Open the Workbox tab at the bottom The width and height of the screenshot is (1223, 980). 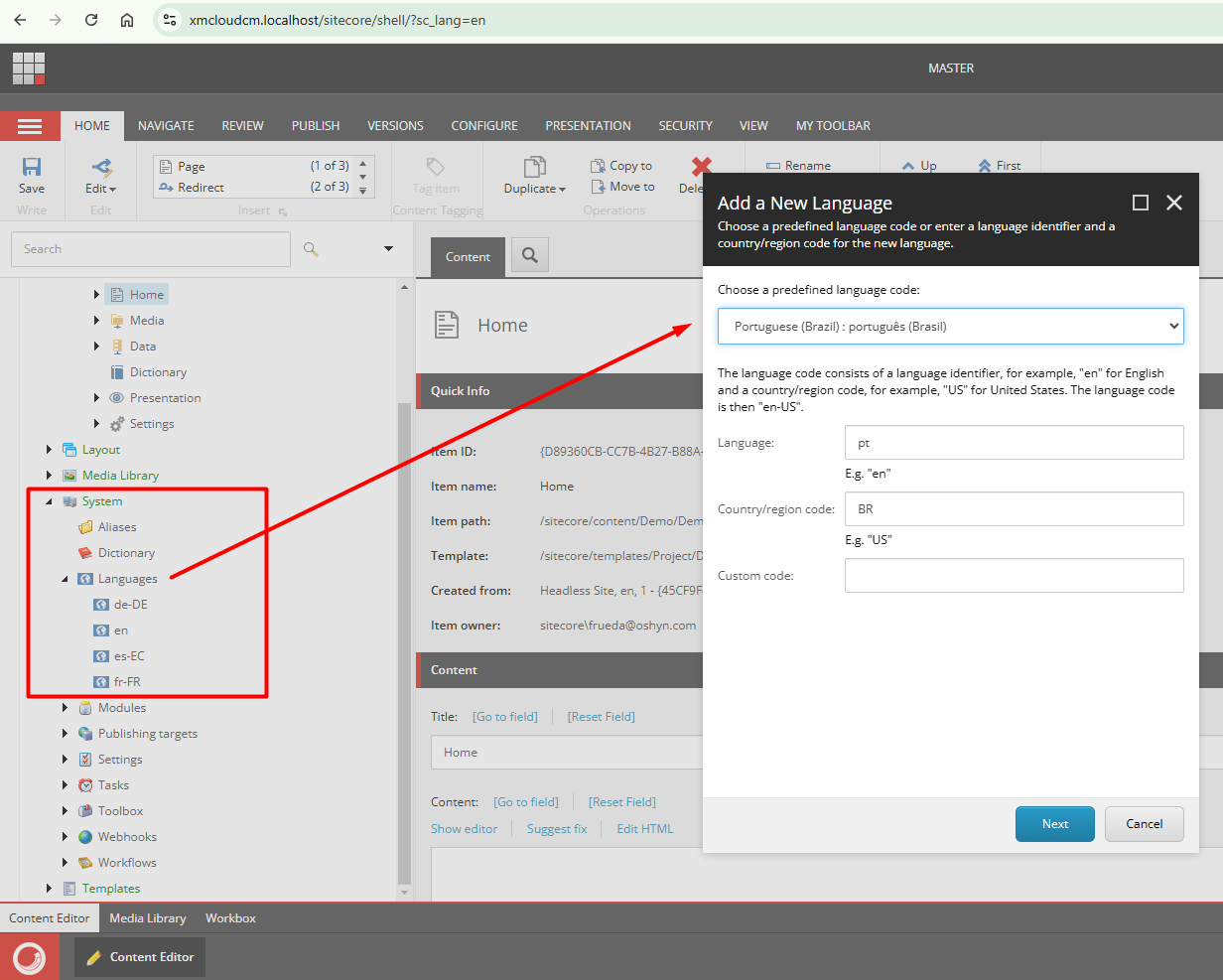click(x=230, y=918)
